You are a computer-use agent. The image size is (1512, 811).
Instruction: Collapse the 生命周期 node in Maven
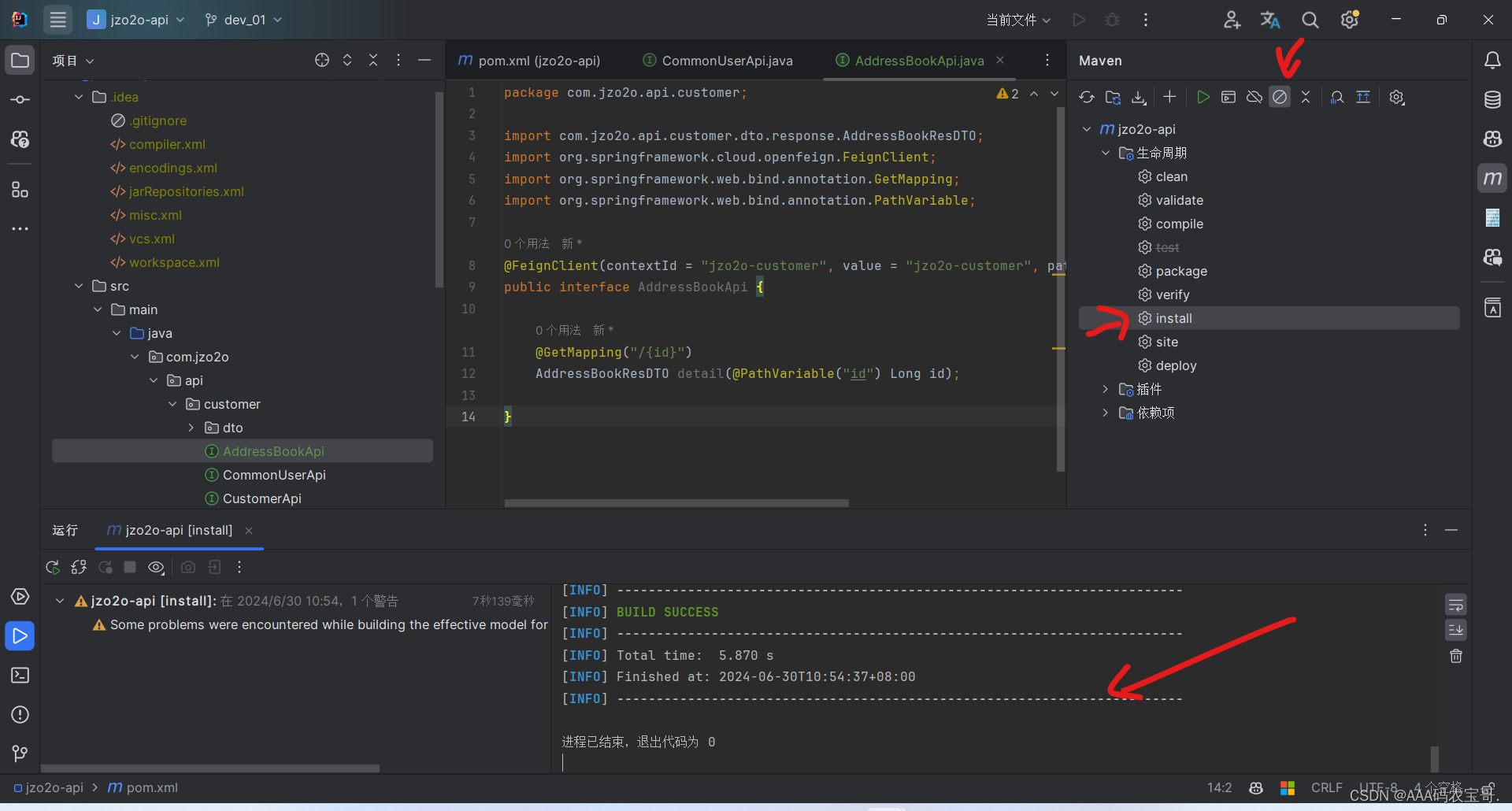(x=1106, y=153)
